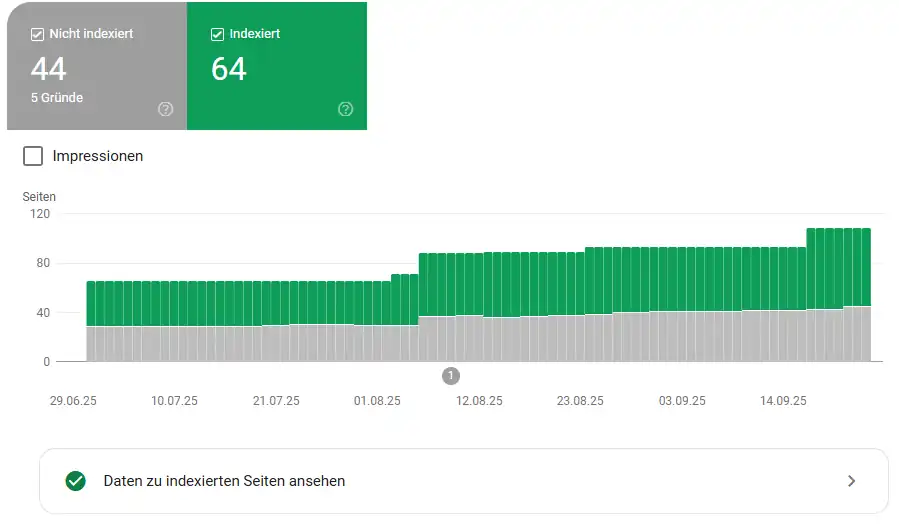Enable the Impressionen checkbox
Screen dimensions: 899x527
pyautogui.click(x=33, y=156)
